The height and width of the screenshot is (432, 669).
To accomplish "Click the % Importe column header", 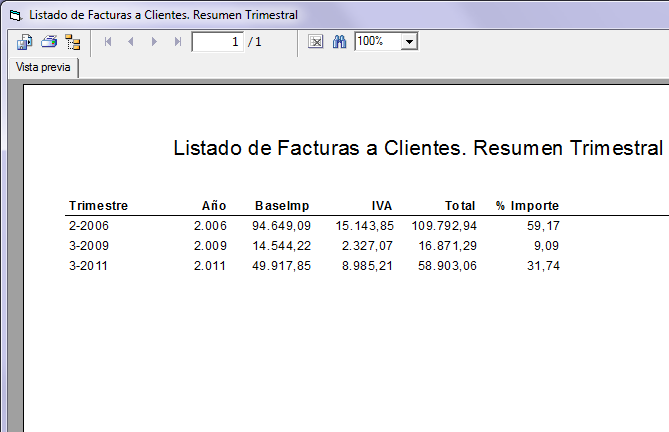I will [527, 206].
